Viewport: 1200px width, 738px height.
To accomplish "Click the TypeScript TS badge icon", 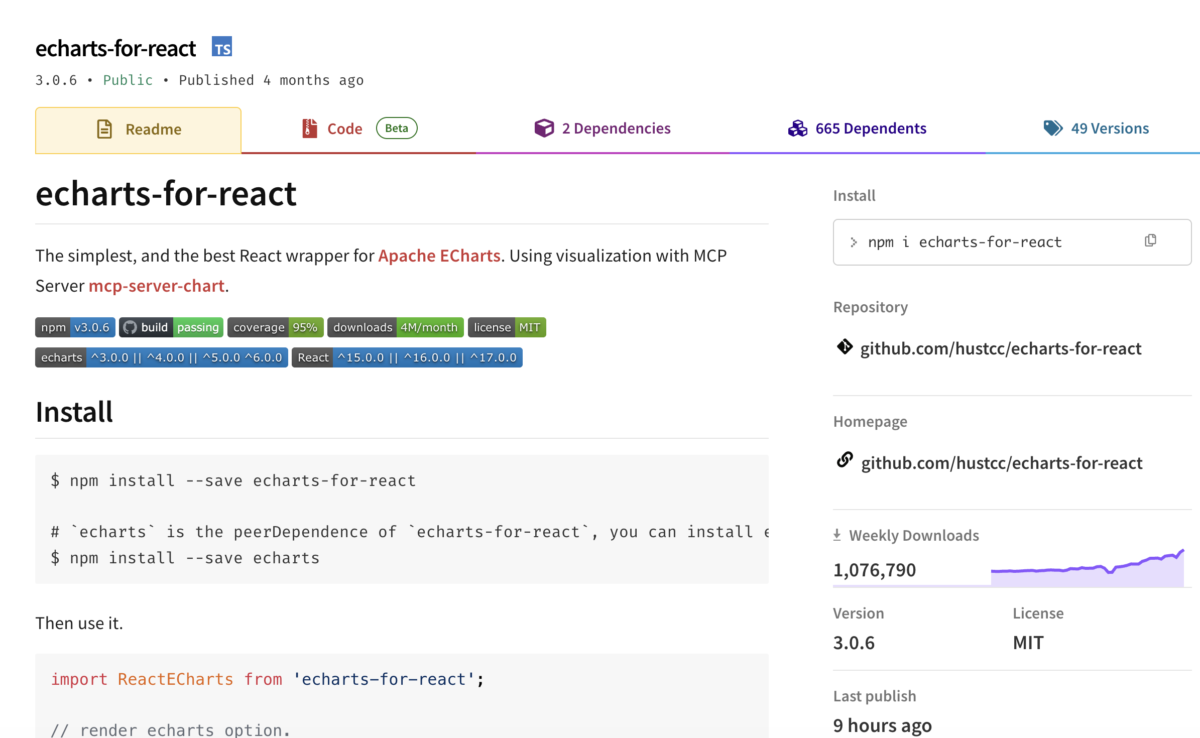I will pos(222,47).
